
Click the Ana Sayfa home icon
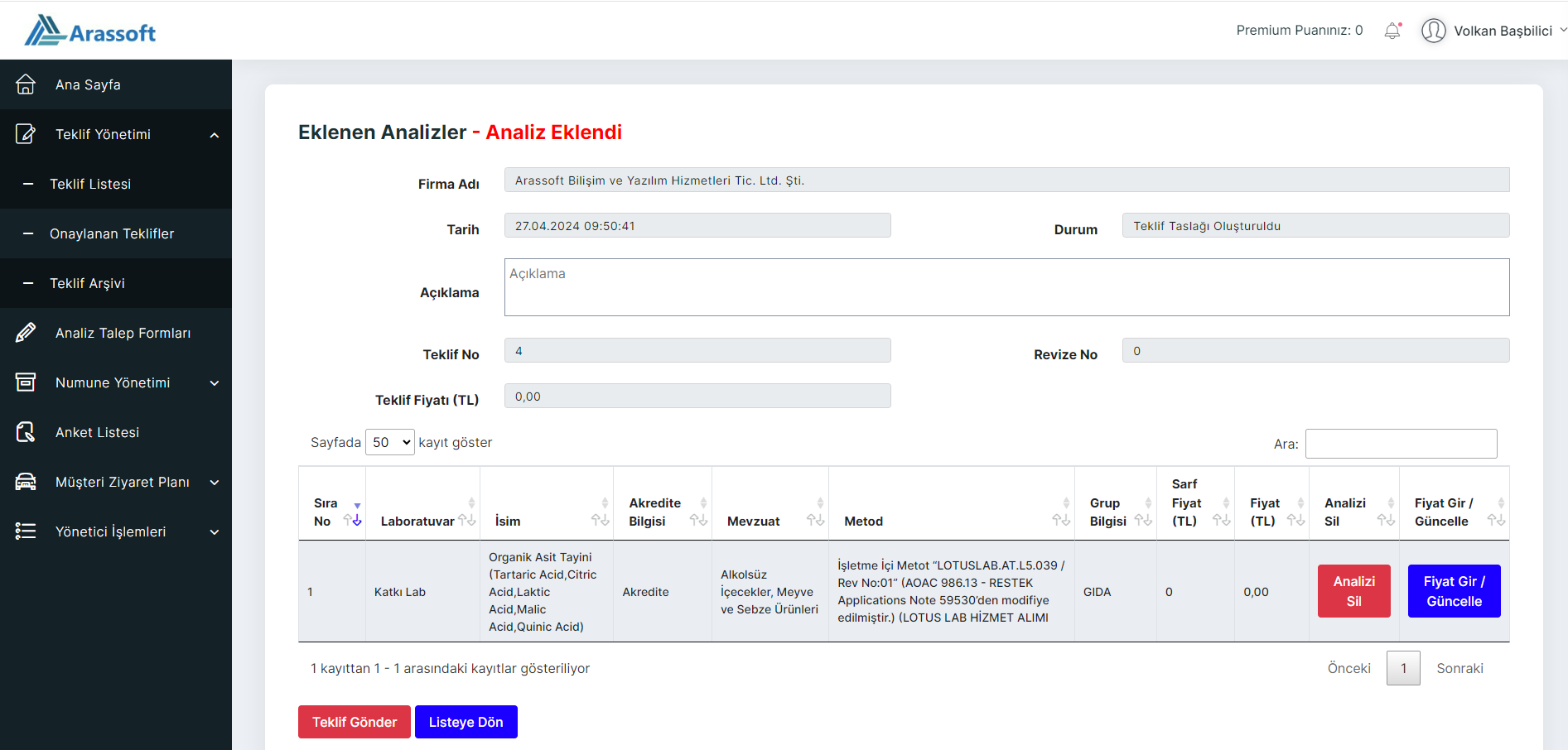pyautogui.click(x=26, y=84)
